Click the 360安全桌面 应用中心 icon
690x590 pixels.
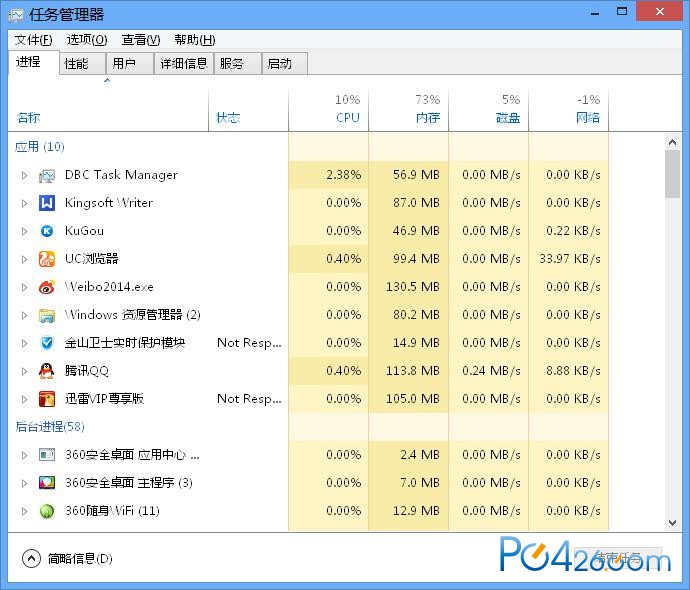click(47, 454)
